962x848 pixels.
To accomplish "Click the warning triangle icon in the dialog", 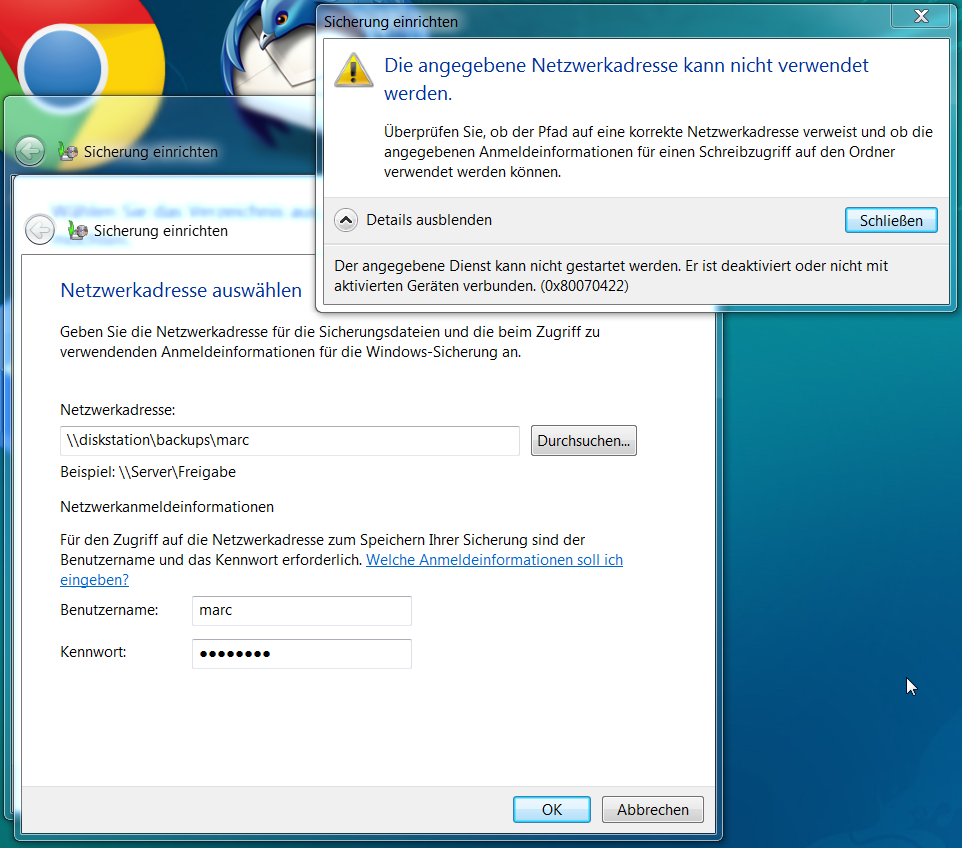I will pos(353,70).
